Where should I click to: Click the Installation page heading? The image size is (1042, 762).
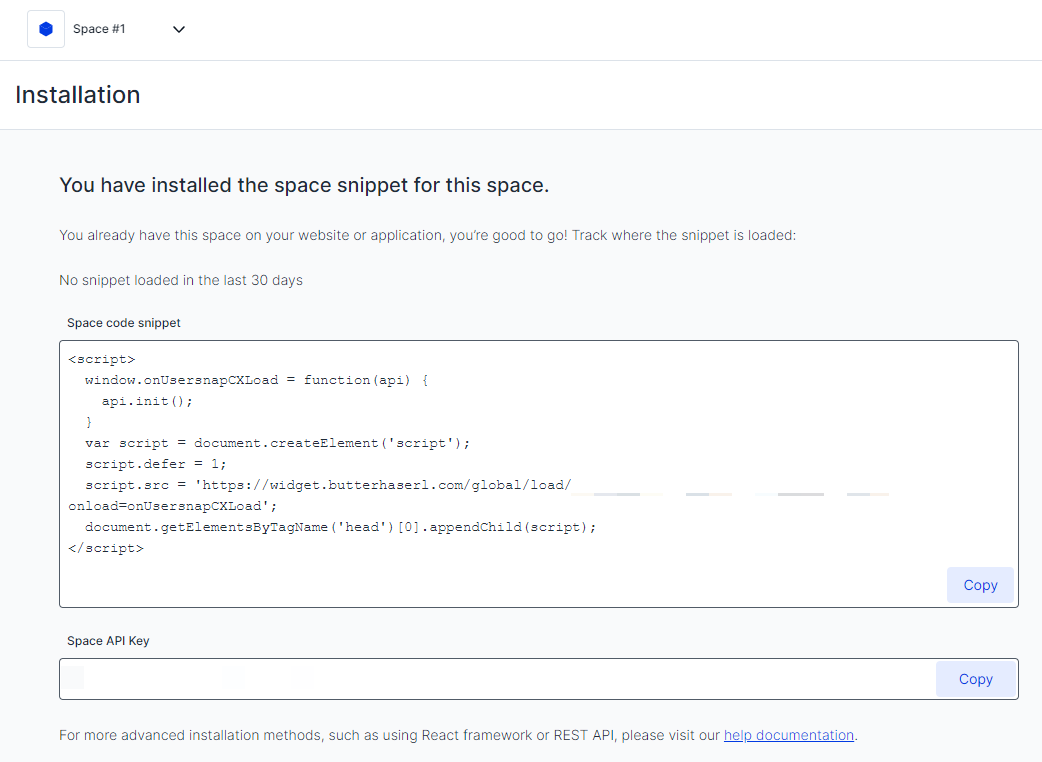tap(78, 94)
